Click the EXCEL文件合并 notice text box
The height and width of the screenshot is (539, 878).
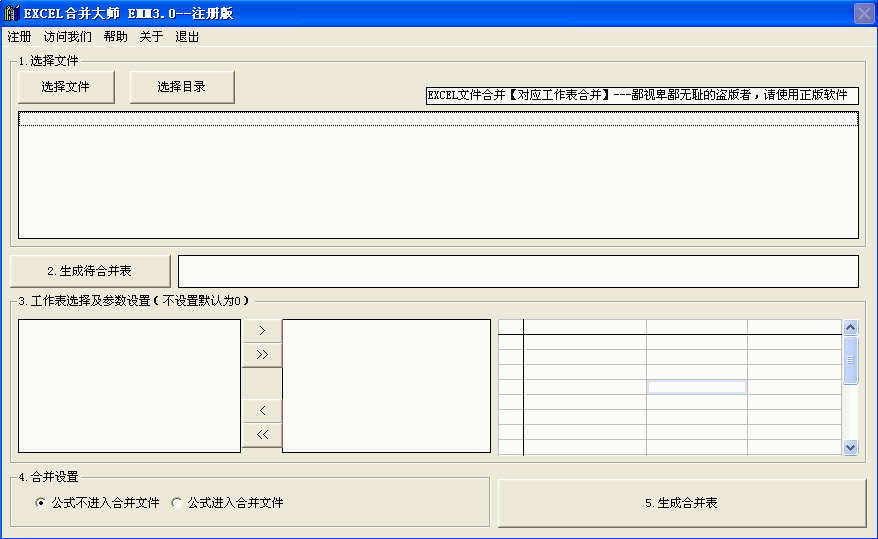pyautogui.click(x=642, y=96)
